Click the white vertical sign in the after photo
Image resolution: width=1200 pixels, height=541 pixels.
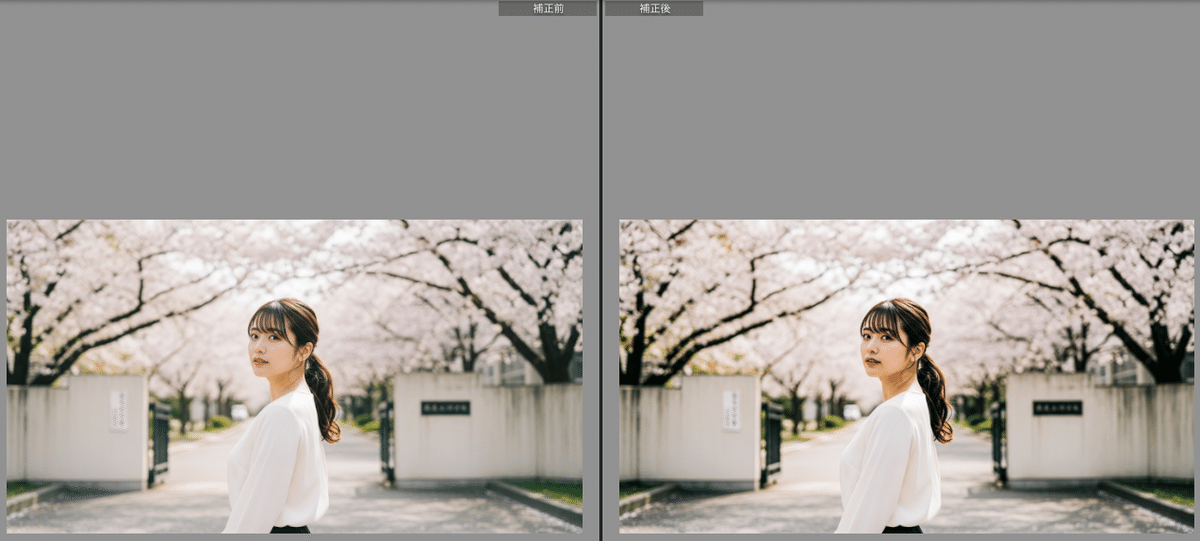[x=731, y=410]
